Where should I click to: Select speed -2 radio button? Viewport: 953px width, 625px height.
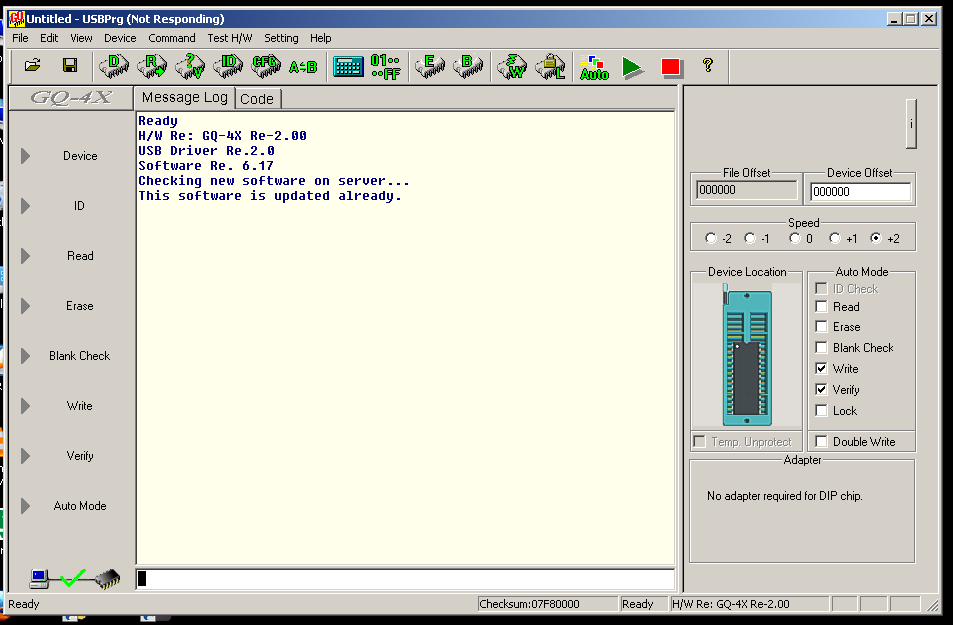pyautogui.click(x=710, y=238)
